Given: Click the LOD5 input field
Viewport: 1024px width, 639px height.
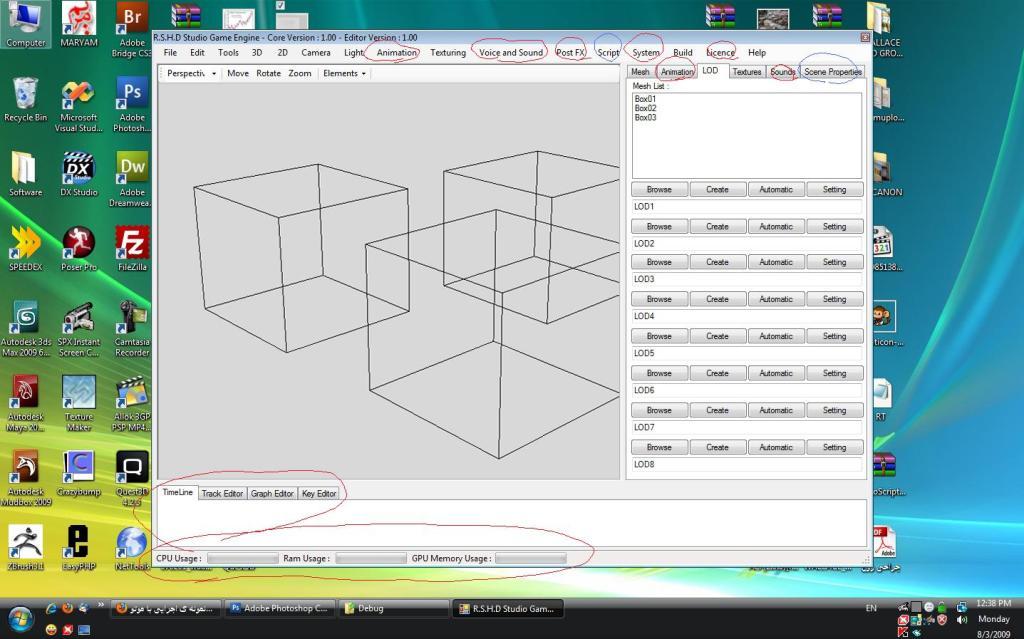Looking at the screenshot, I should pos(746,354).
